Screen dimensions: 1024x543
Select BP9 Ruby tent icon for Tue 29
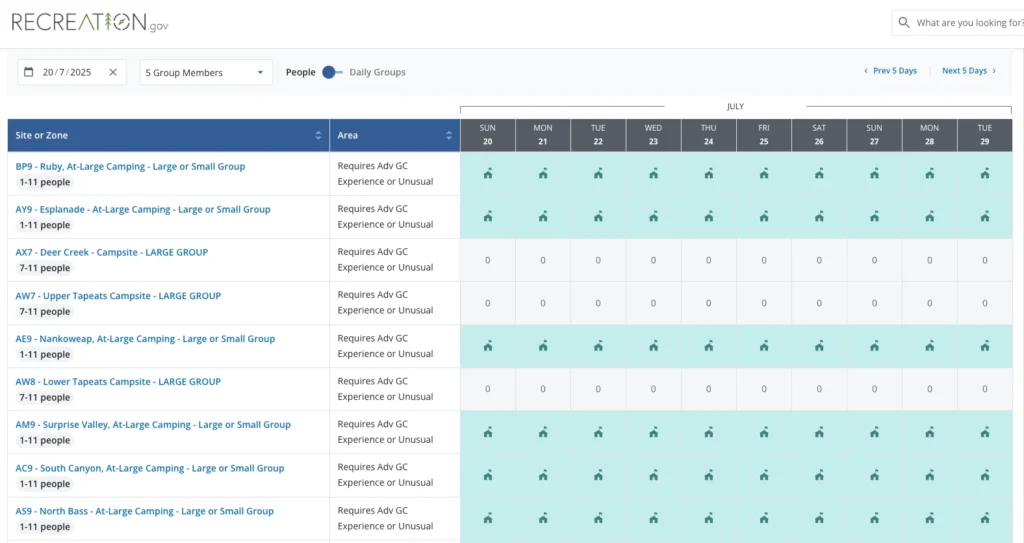click(x=985, y=174)
